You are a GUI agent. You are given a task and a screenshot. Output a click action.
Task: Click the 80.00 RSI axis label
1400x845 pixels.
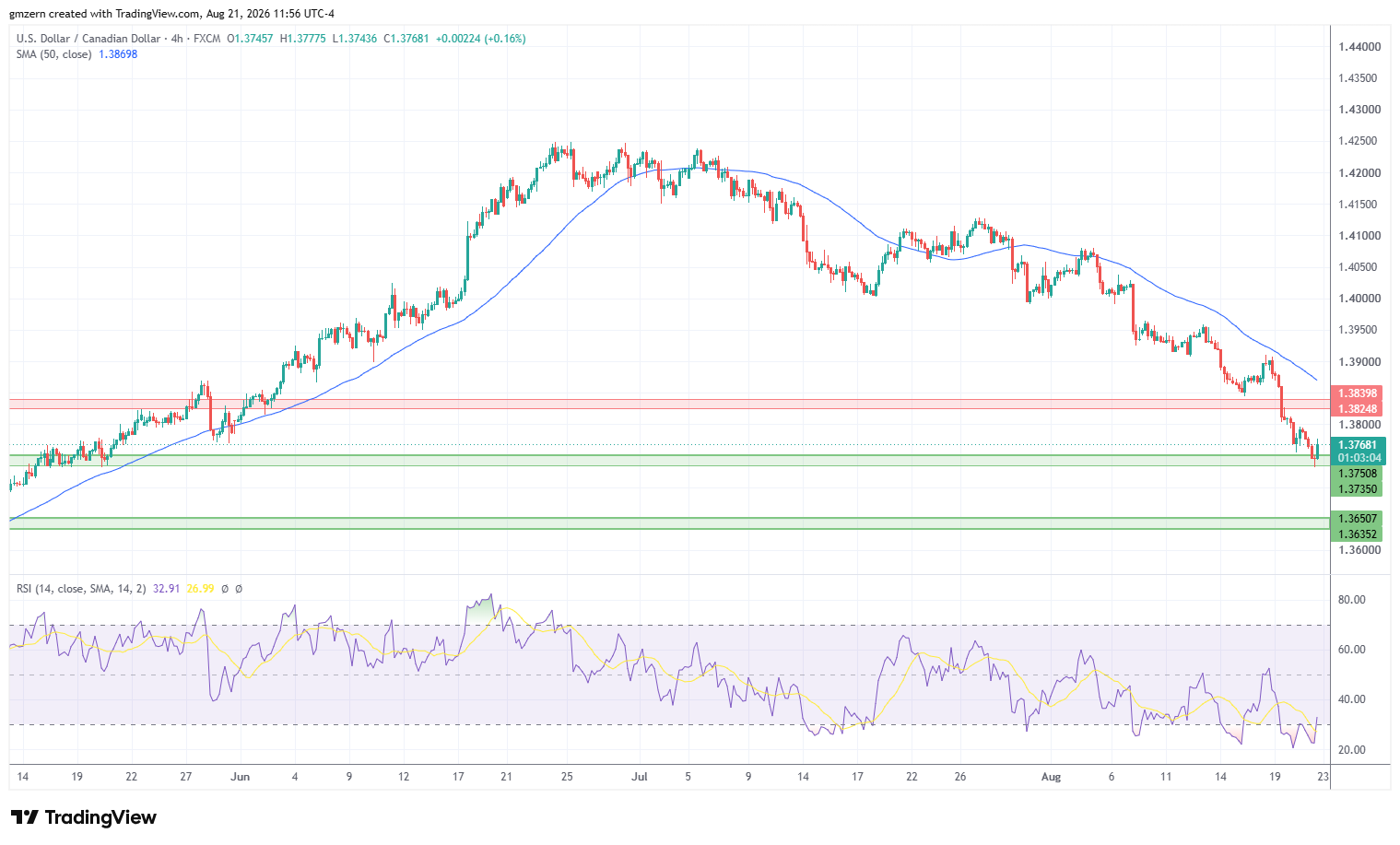point(1352,600)
